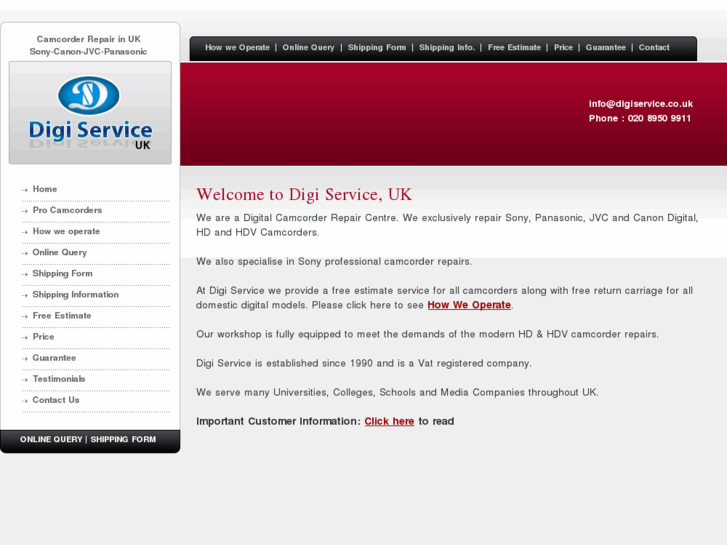View Guarantee from sidebar menu
The width and height of the screenshot is (727, 545).
point(54,358)
